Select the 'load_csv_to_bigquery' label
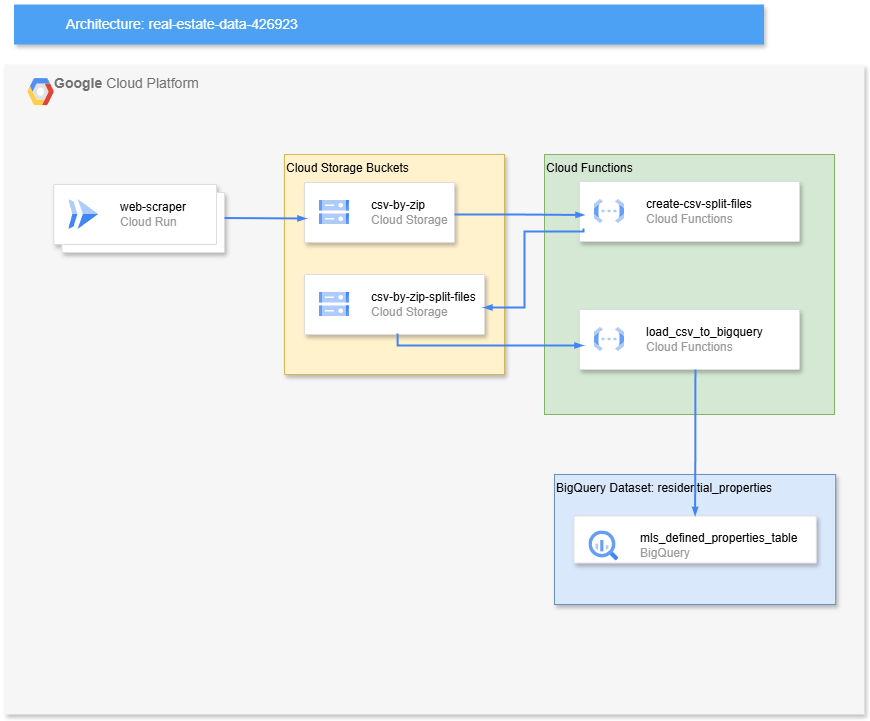Image resolution: width=870 pixels, height=721 pixels. [704, 332]
